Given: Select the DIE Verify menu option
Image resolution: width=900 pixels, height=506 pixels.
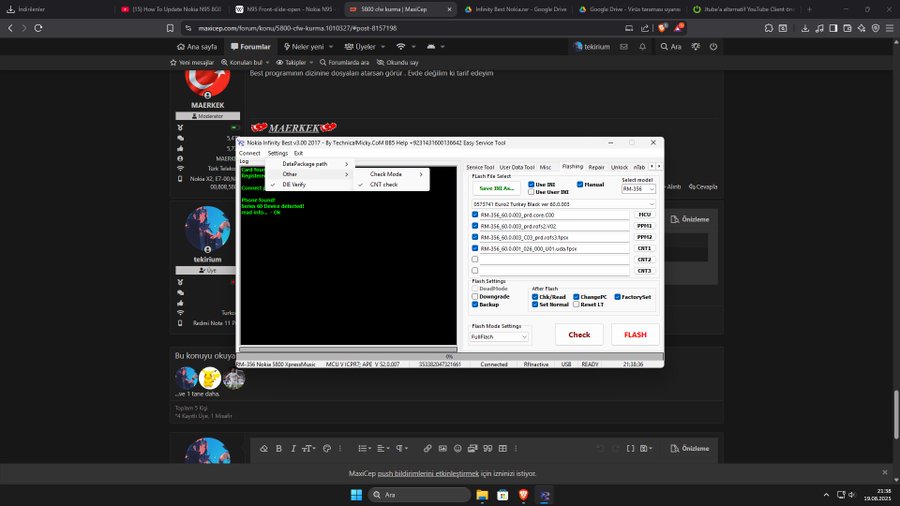Looking at the screenshot, I should pos(309,185).
